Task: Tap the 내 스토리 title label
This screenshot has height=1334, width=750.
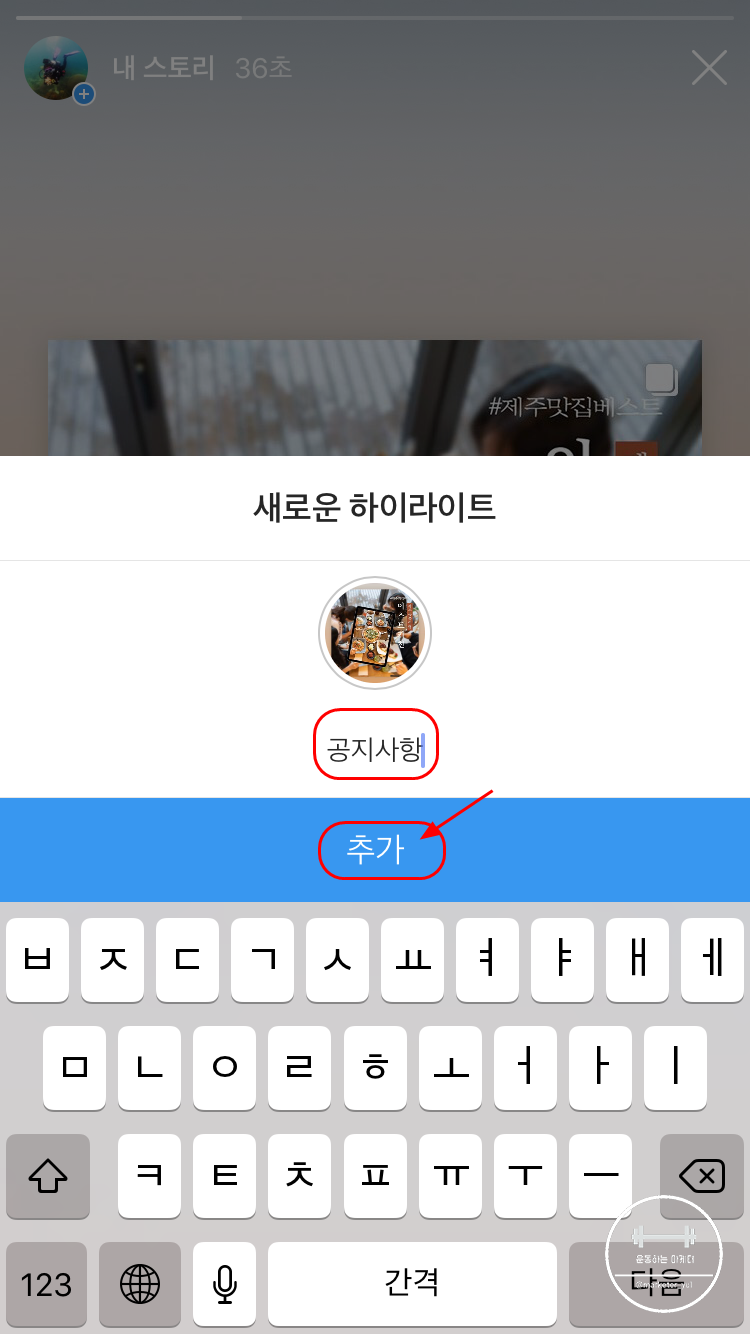Action: click(x=164, y=68)
